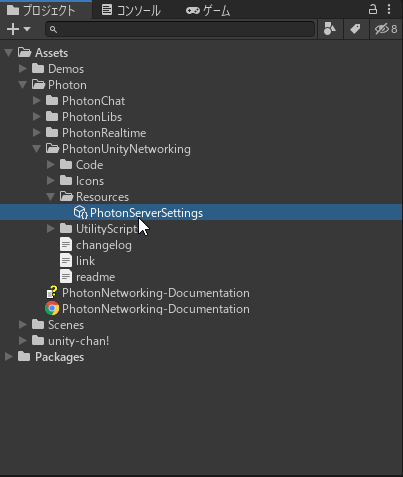Viewport: 403px width, 477px height.
Task: Toggle the panel lock icon
Action: (x=373, y=9)
